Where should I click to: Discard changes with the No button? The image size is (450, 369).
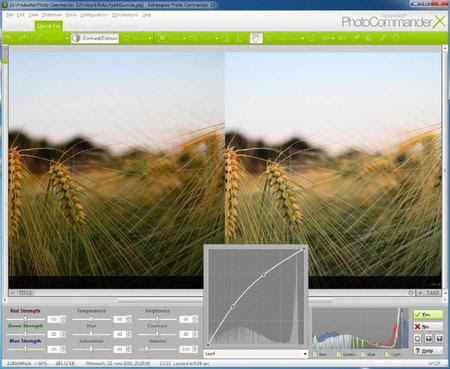point(428,326)
